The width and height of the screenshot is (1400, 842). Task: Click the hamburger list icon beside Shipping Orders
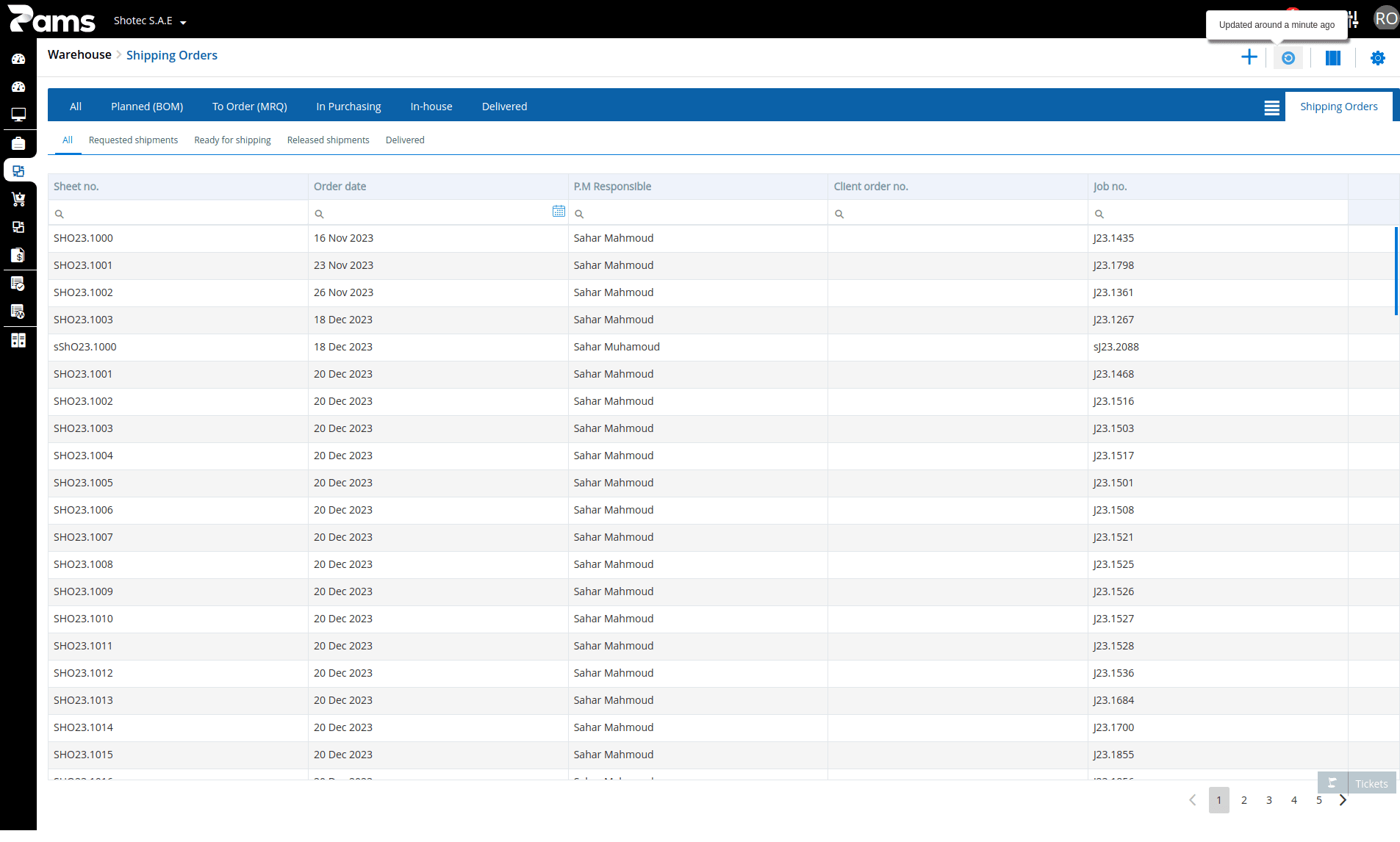[x=1271, y=108]
